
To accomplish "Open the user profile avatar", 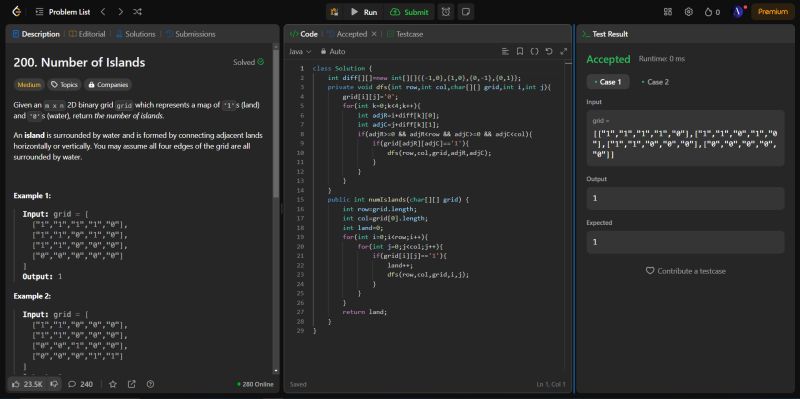I will (738, 12).
